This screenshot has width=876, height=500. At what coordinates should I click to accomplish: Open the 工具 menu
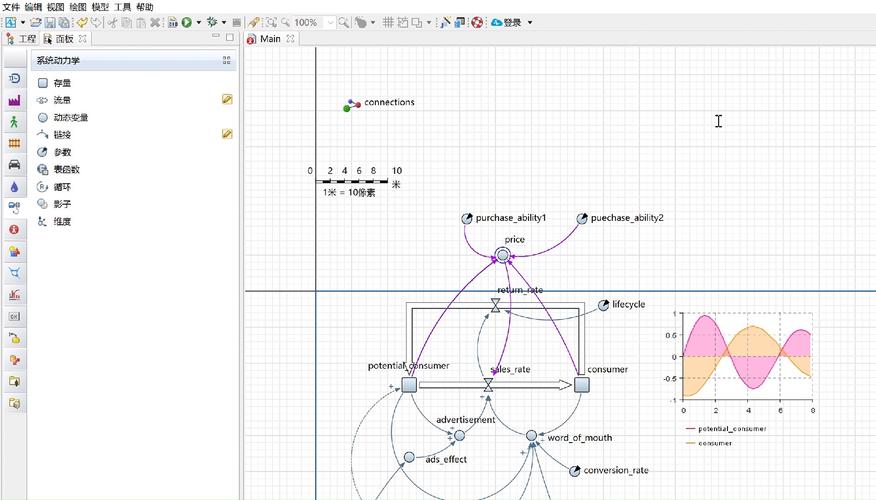click(122, 7)
